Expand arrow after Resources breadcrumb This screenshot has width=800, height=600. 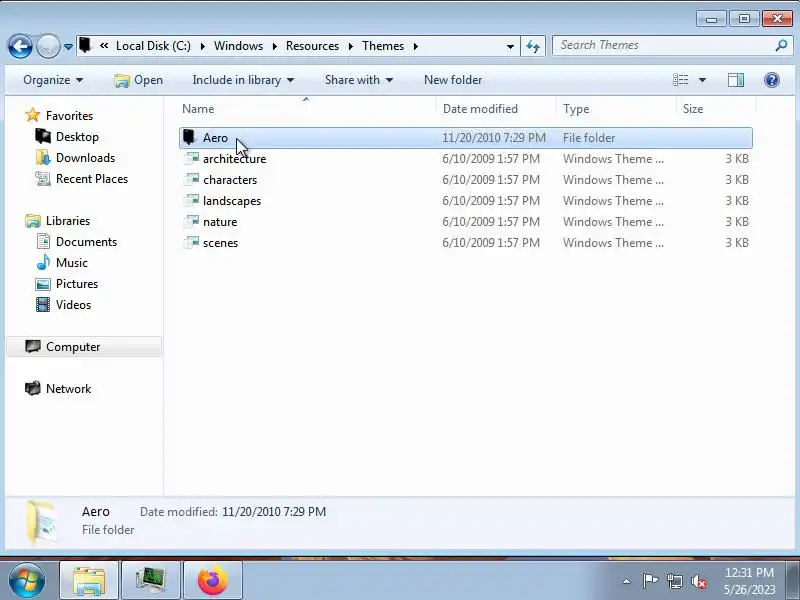pos(351,46)
